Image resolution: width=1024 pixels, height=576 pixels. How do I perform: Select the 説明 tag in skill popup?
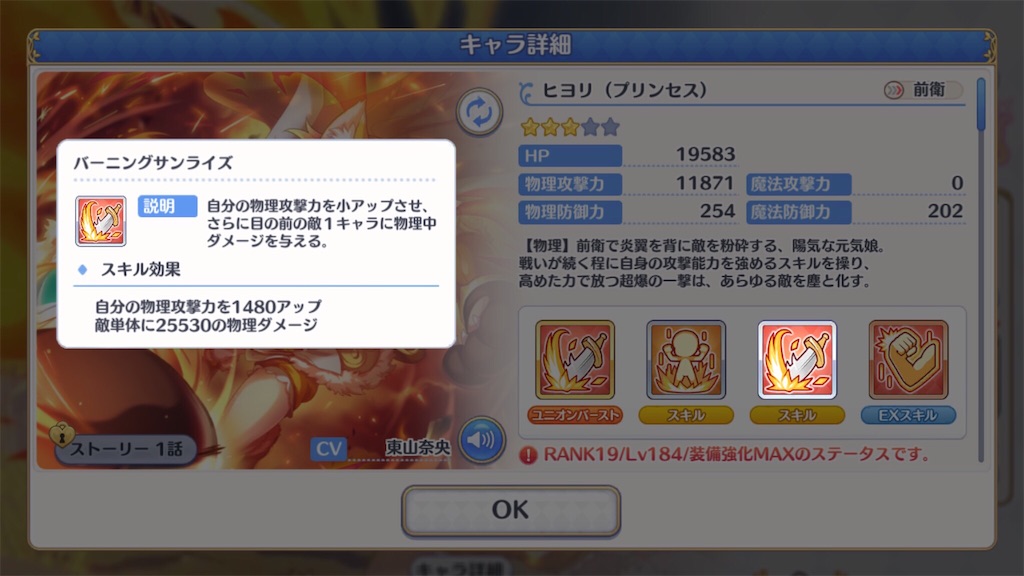[167, 206]
